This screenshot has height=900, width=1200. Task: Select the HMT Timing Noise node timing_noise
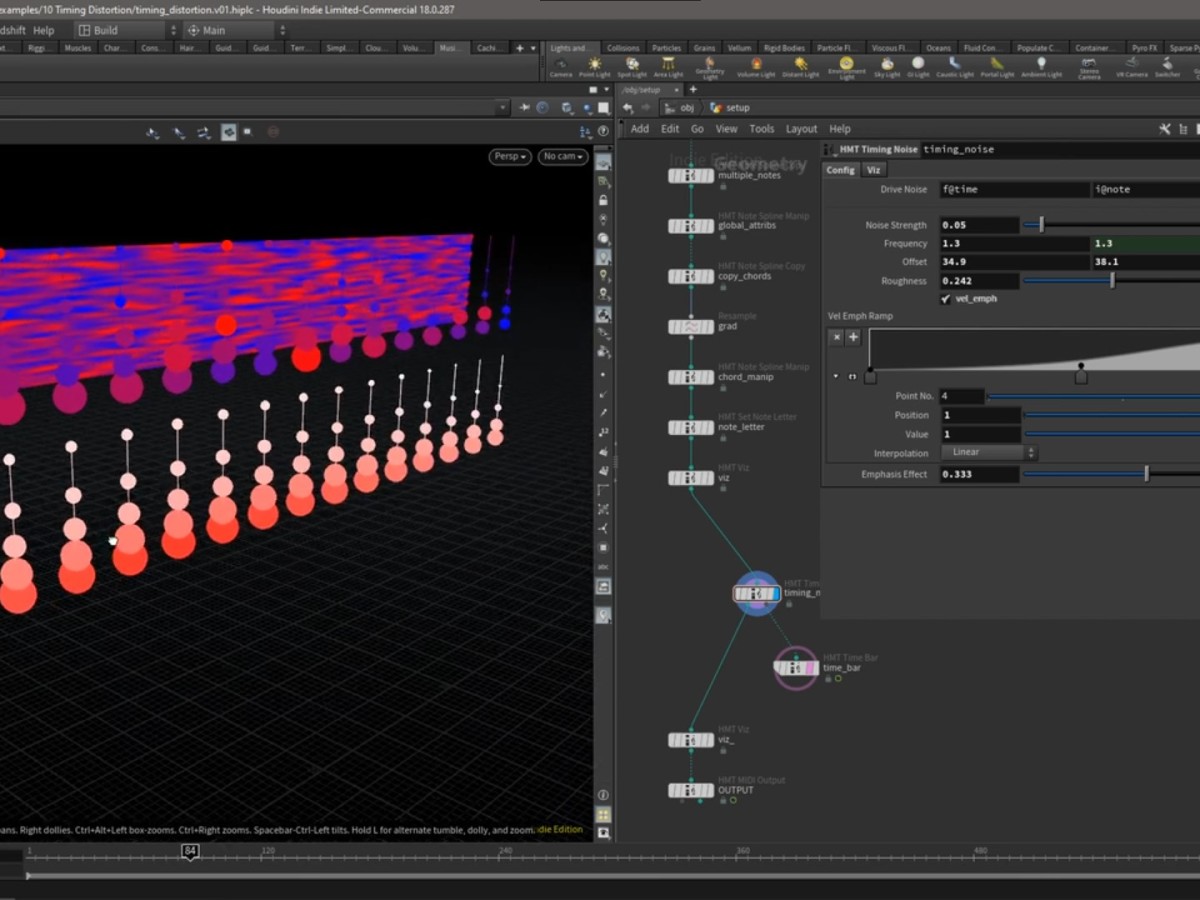[x=757, y=592]
